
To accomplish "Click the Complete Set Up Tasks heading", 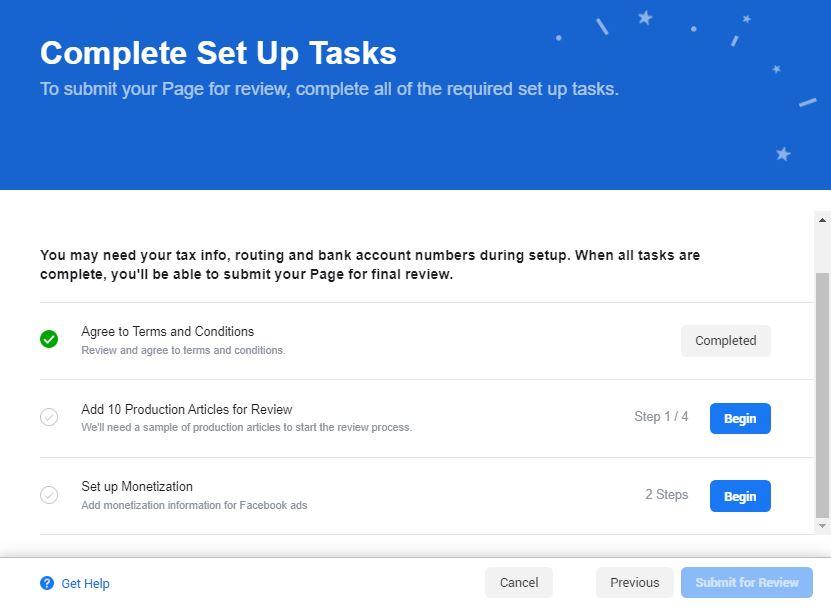I will 218,53.
